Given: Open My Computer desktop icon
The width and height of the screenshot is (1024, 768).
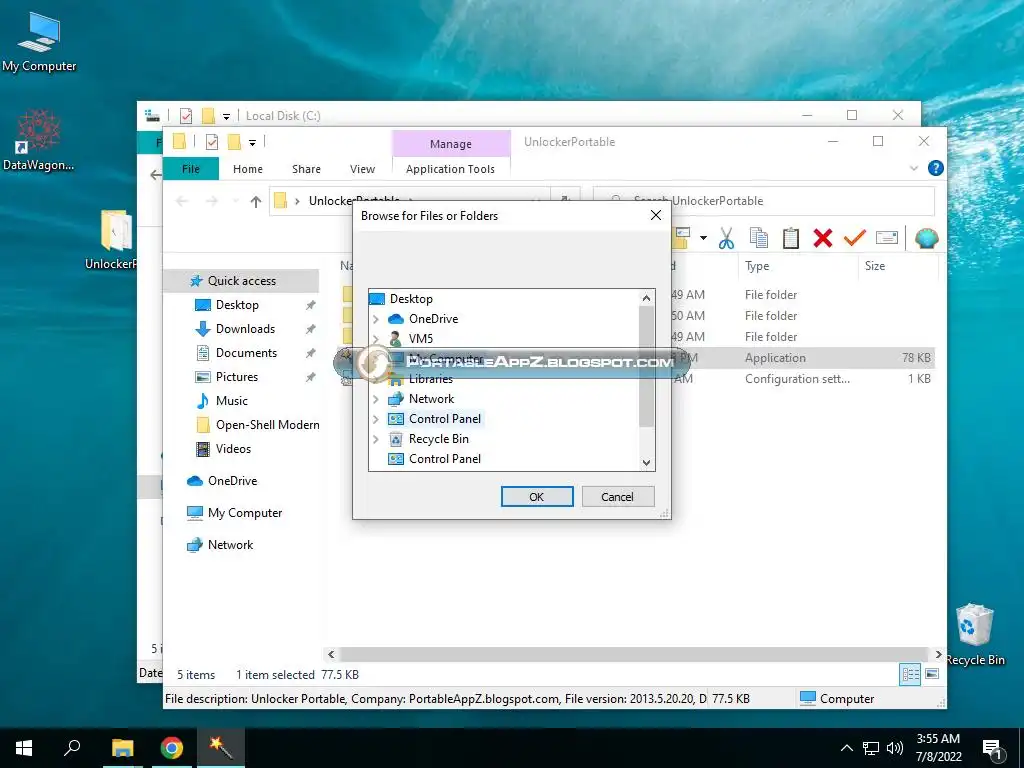Looking at the screenshot, I should pos(39,41).
